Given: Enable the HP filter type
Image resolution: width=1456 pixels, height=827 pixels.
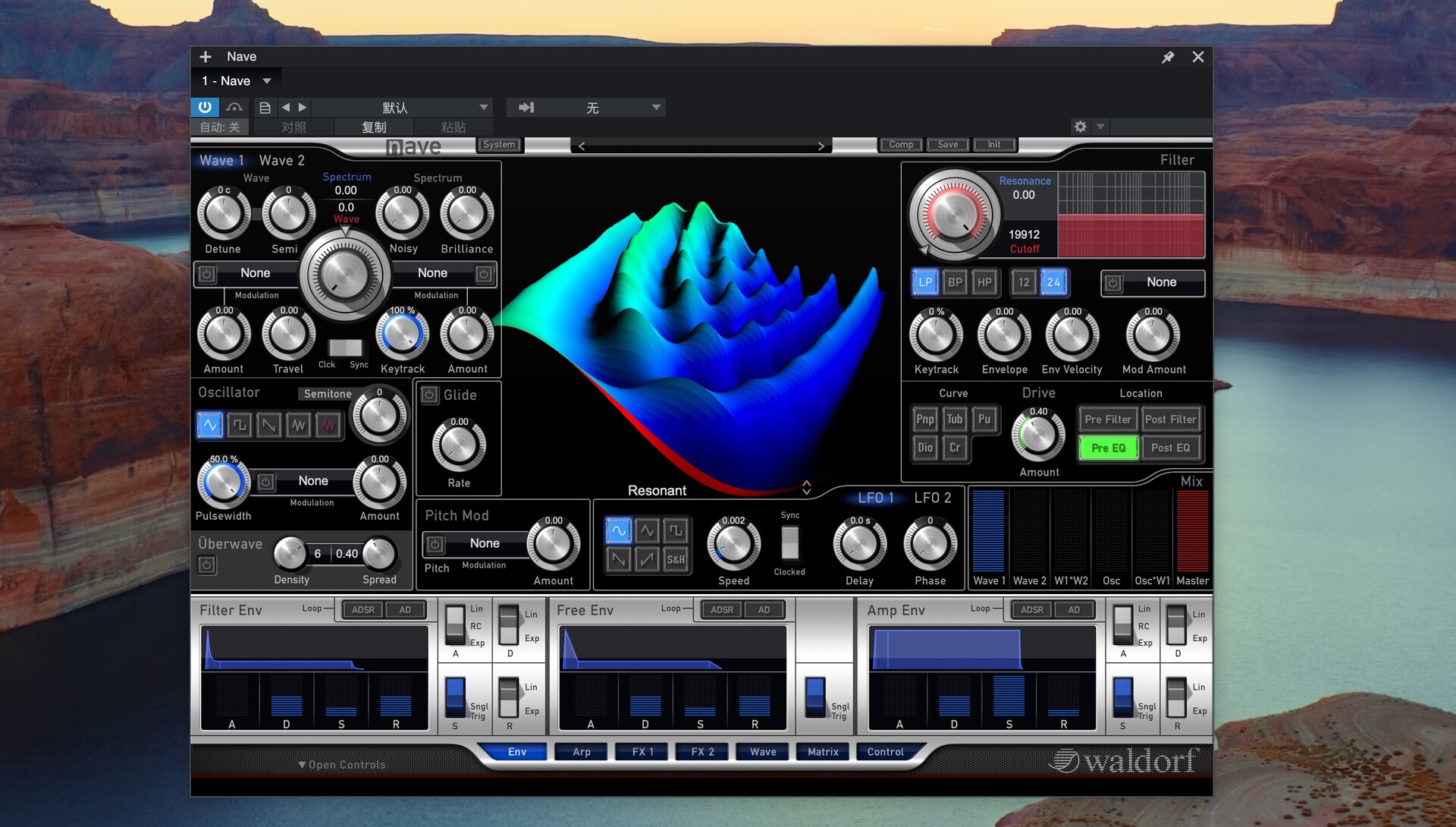Looking at the screenshot, I should [984, 282].
